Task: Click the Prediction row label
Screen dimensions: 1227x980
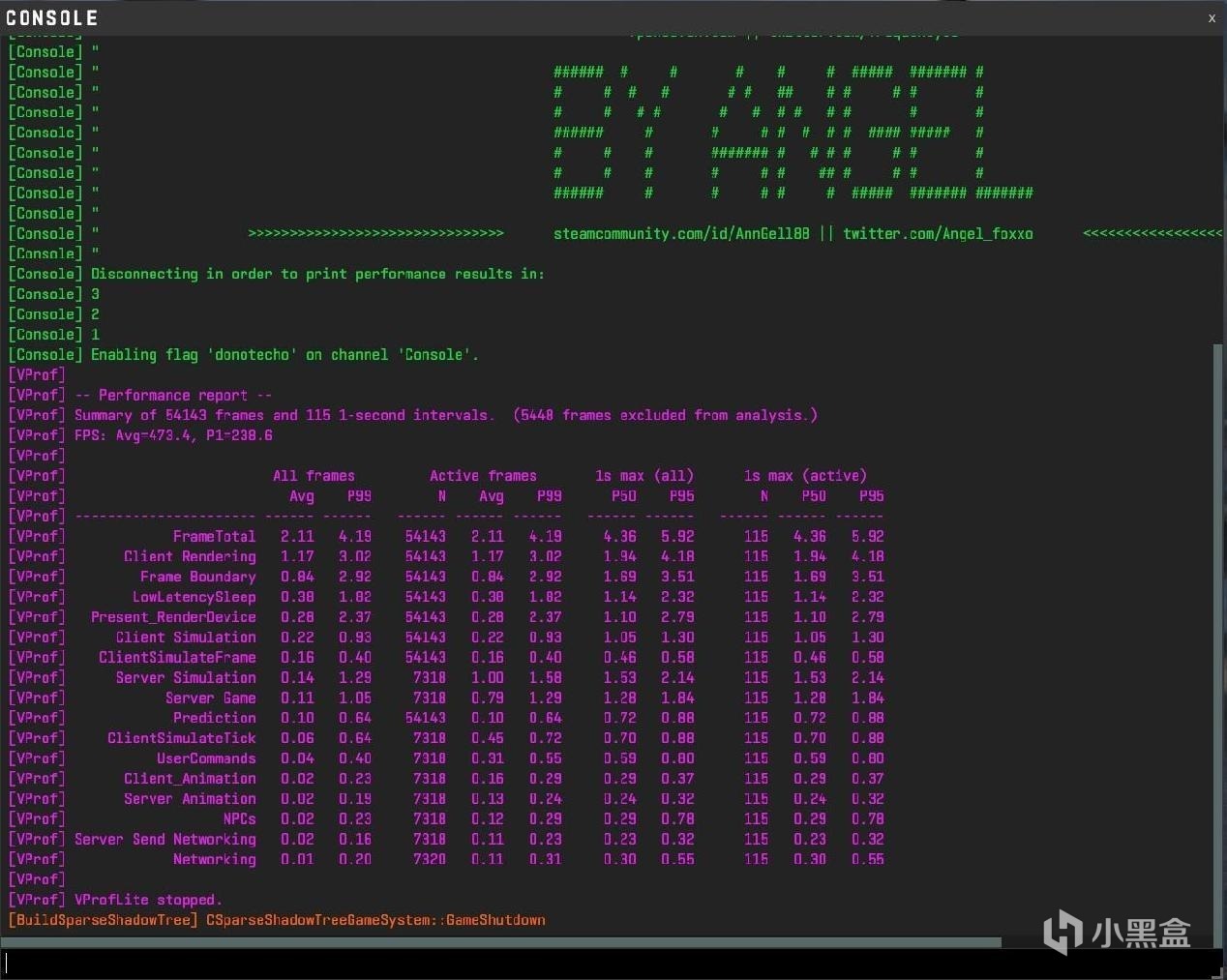Action: (215, 718)
